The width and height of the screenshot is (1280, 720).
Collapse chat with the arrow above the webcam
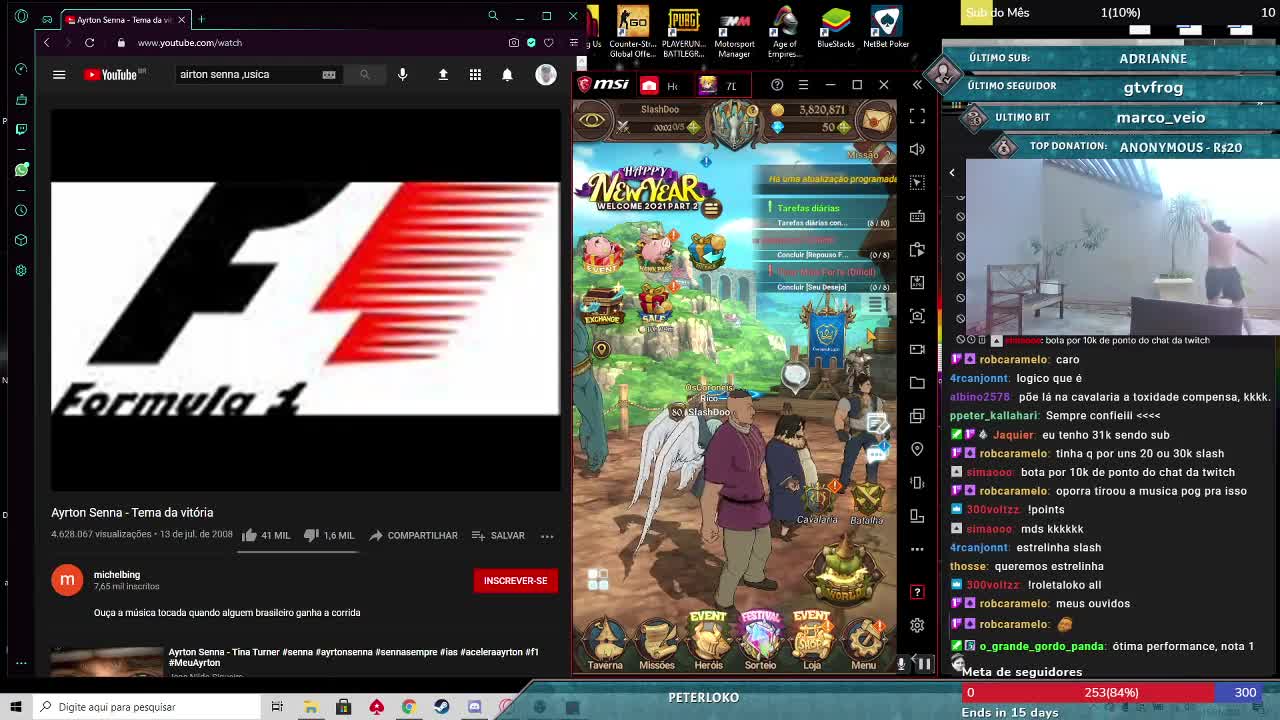click(x=952, y=172)
